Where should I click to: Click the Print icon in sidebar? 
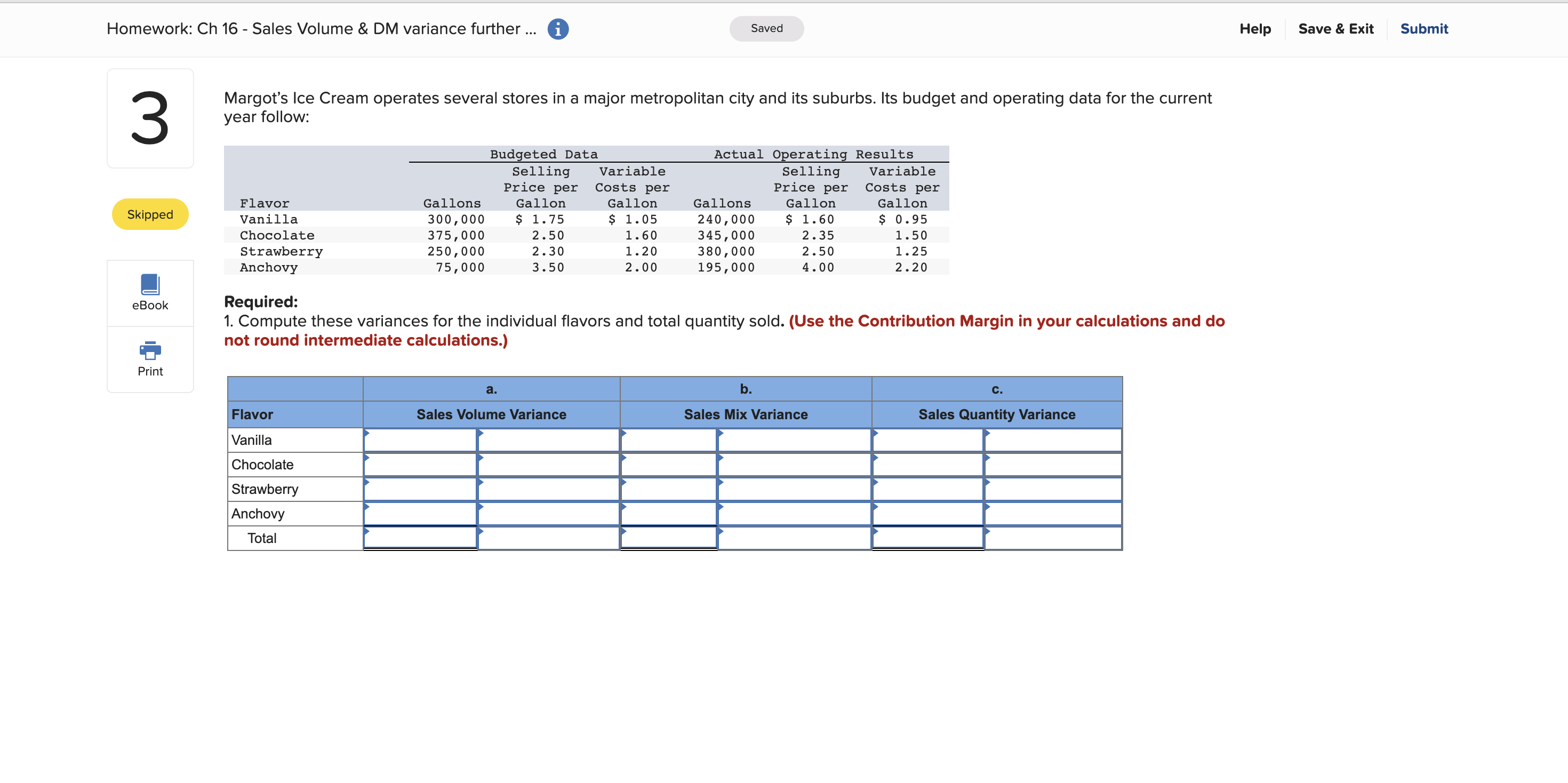point(150,358)
